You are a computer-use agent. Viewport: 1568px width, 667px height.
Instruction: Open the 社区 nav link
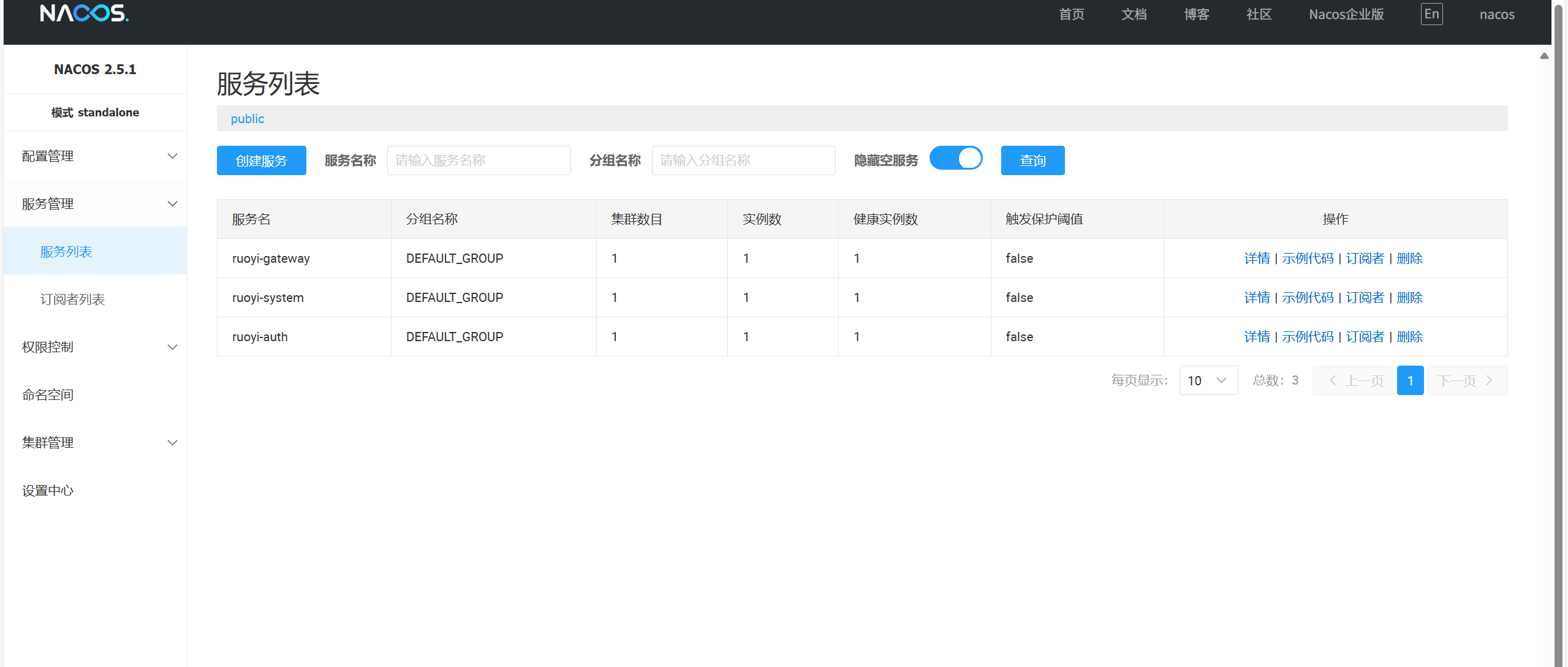(1259, 14)
